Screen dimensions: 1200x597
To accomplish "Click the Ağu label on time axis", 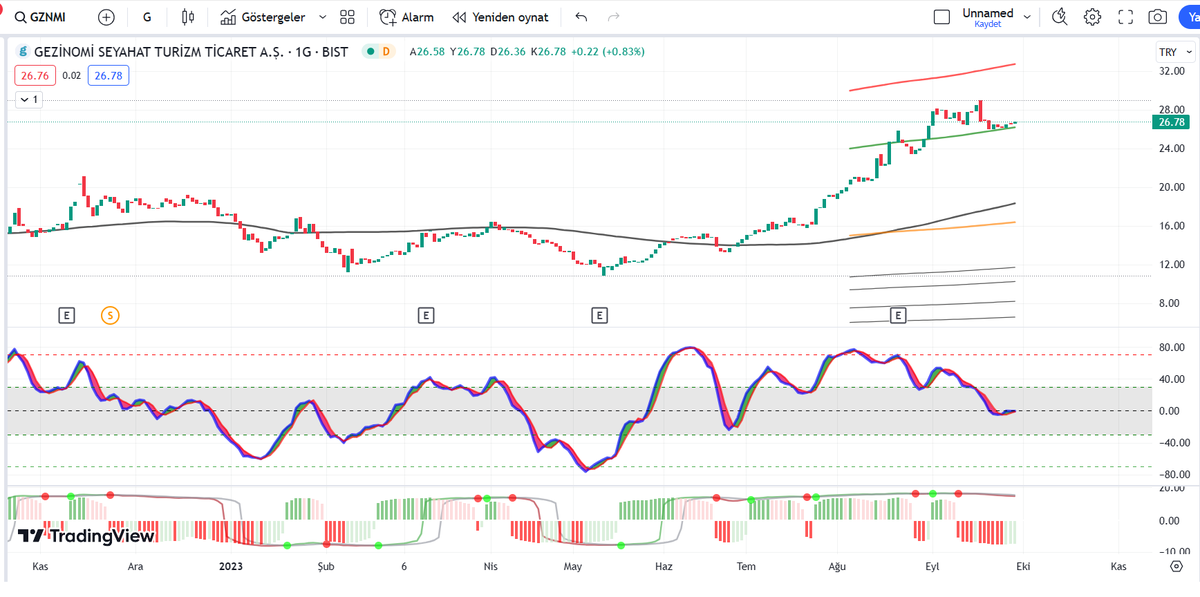I will 837,566.
